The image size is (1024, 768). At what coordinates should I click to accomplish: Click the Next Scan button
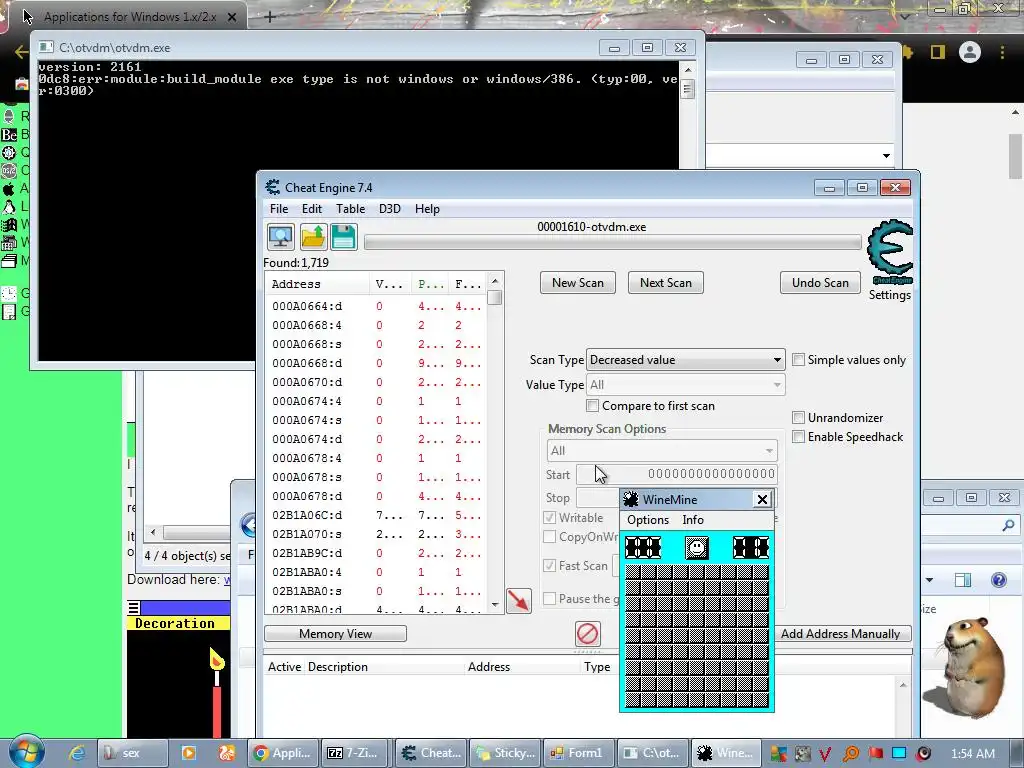(665, 283)
